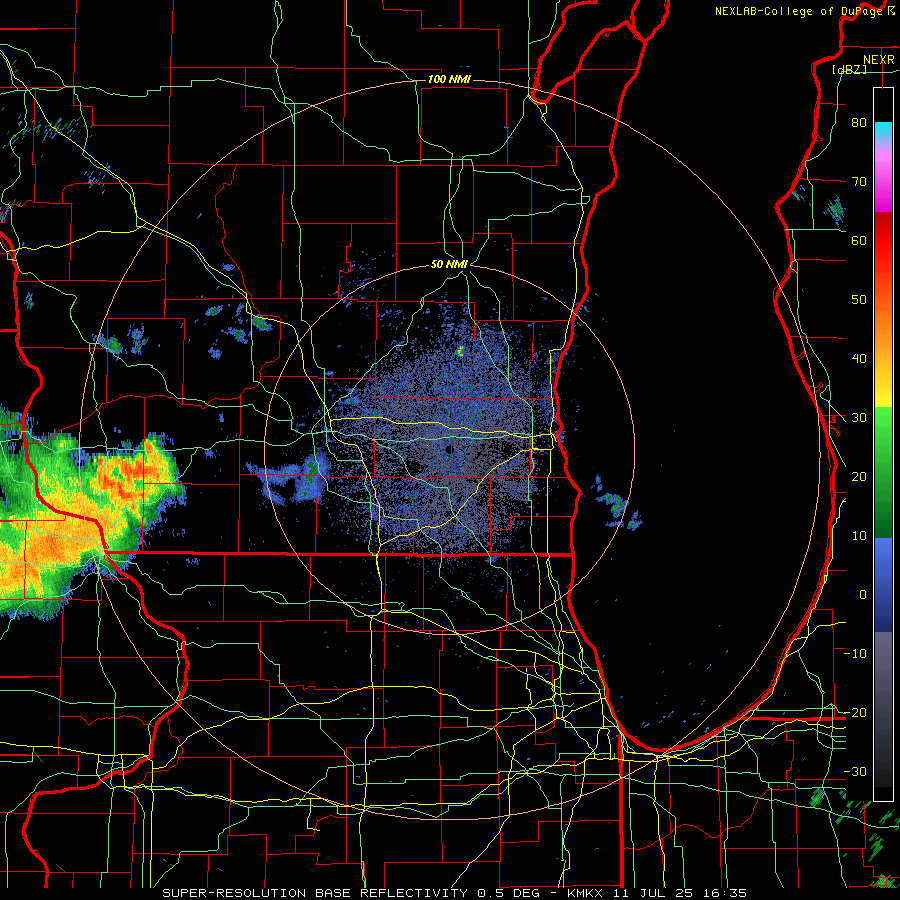This screenshot has height=900, width=900.
Task: Click the -30 value on the dBZ scale
Action: [x=855, y=772]
